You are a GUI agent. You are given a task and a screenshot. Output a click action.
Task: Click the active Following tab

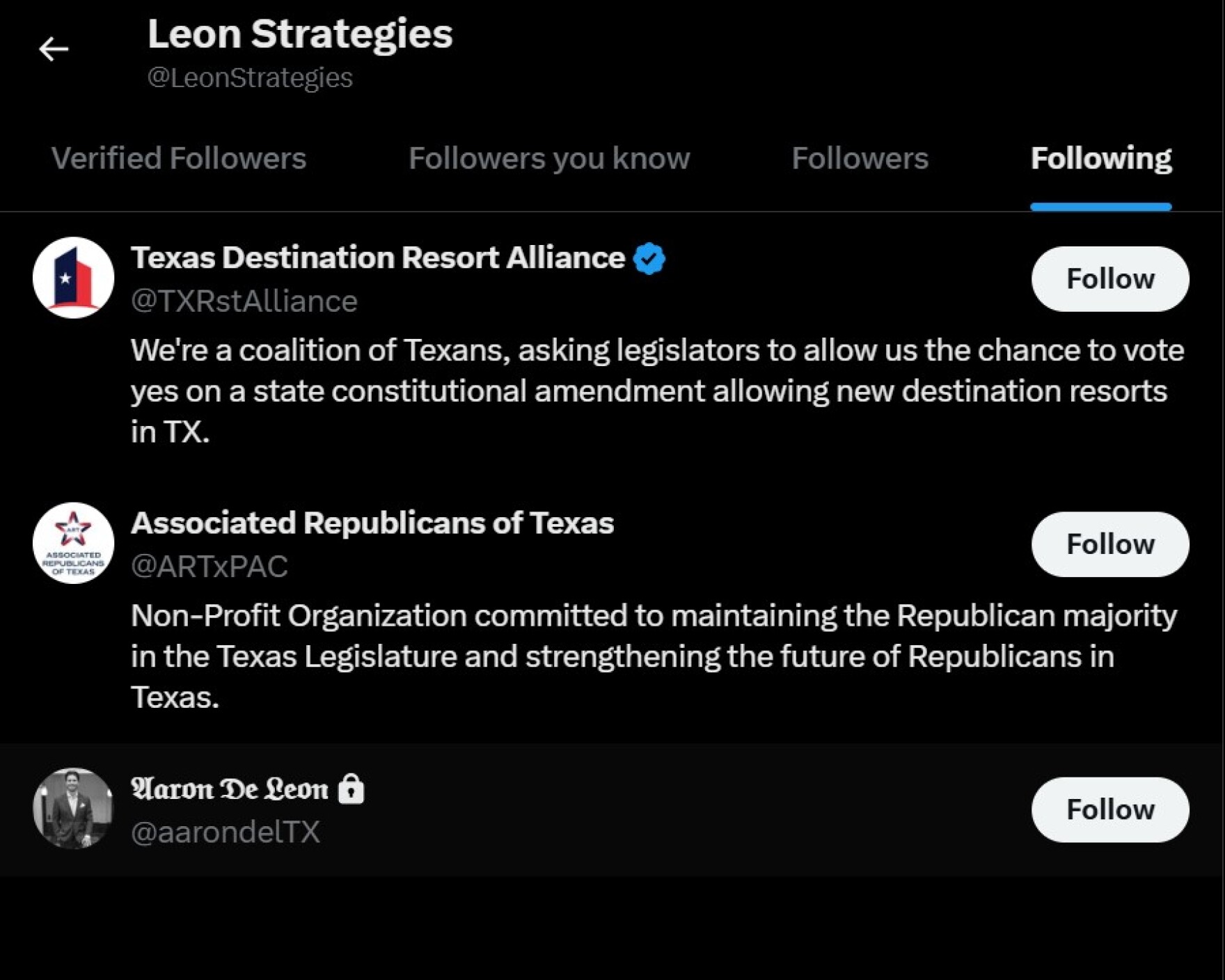coord(1100,159)
